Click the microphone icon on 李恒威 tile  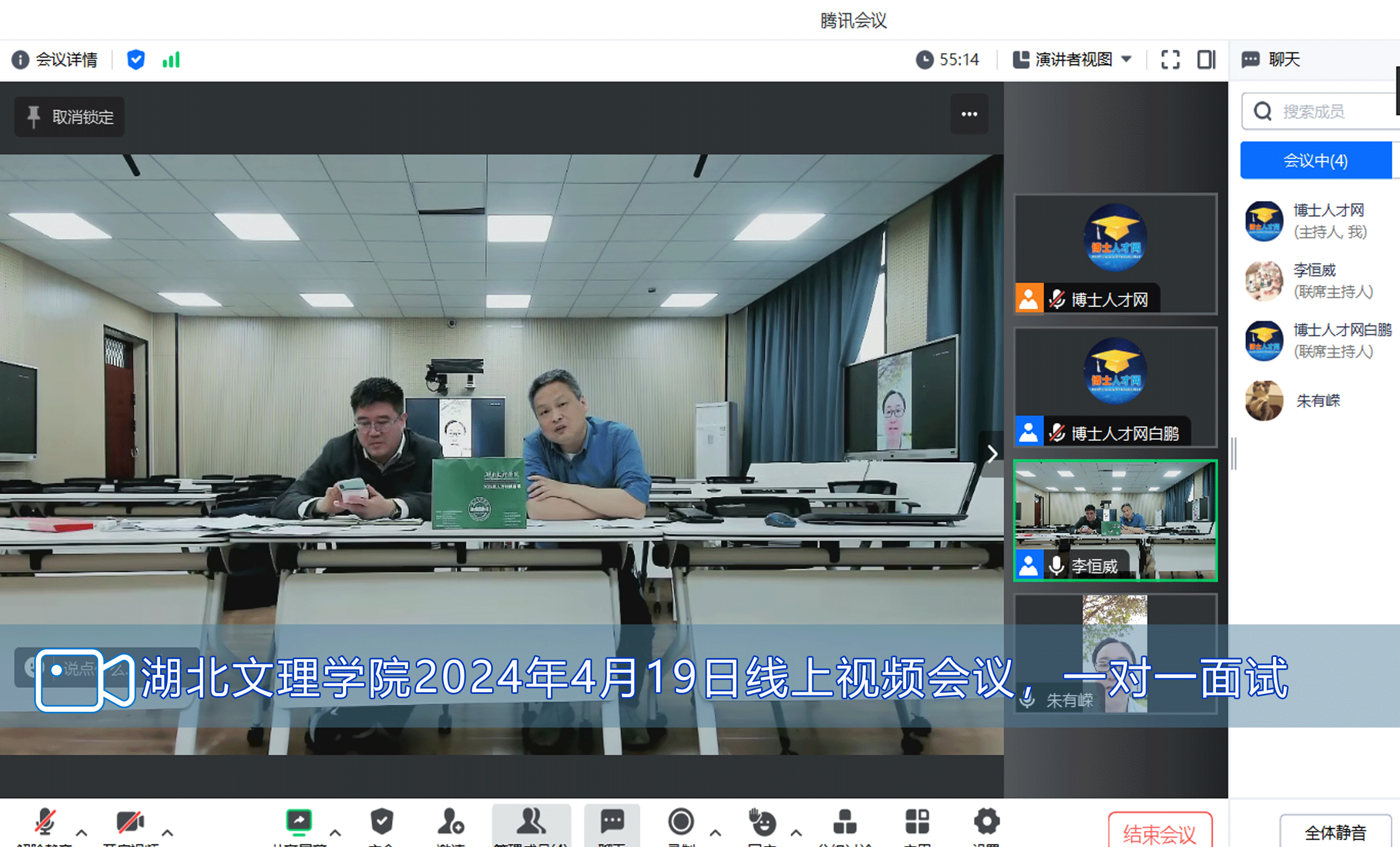1057,566
